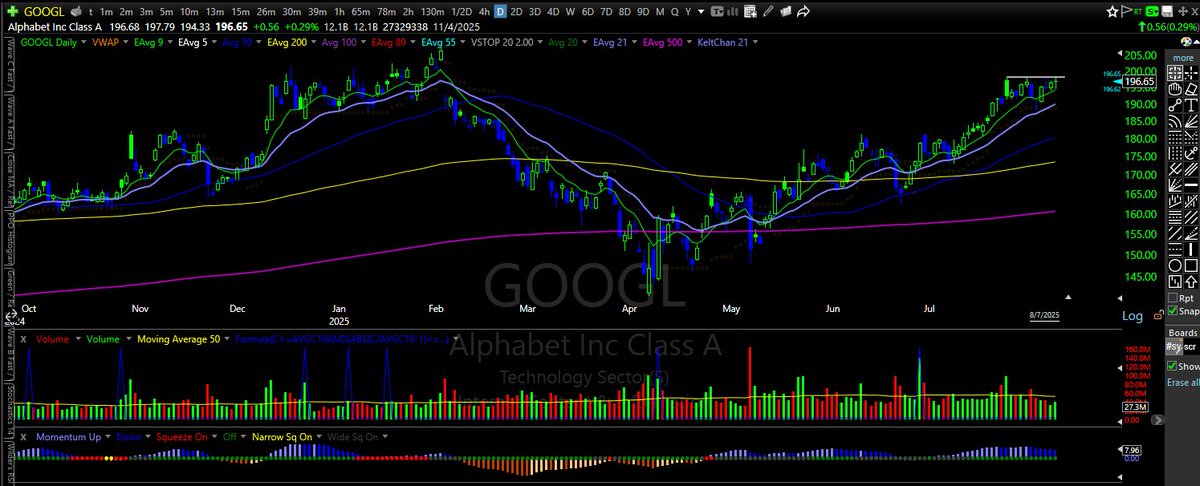Screen dimensions: 1200x486
Task: Uncheck the Snap checkbox
Action: pos(1173,311)
